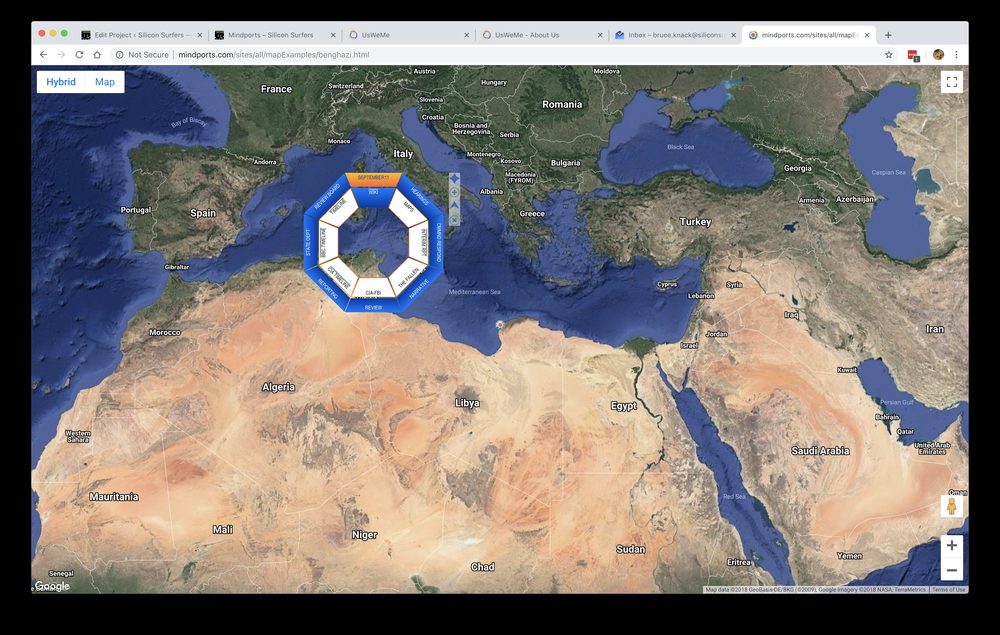Click the Egypt country label
Screen dimensions: 1000x635
pyautogui.click(x=623, y=405)
